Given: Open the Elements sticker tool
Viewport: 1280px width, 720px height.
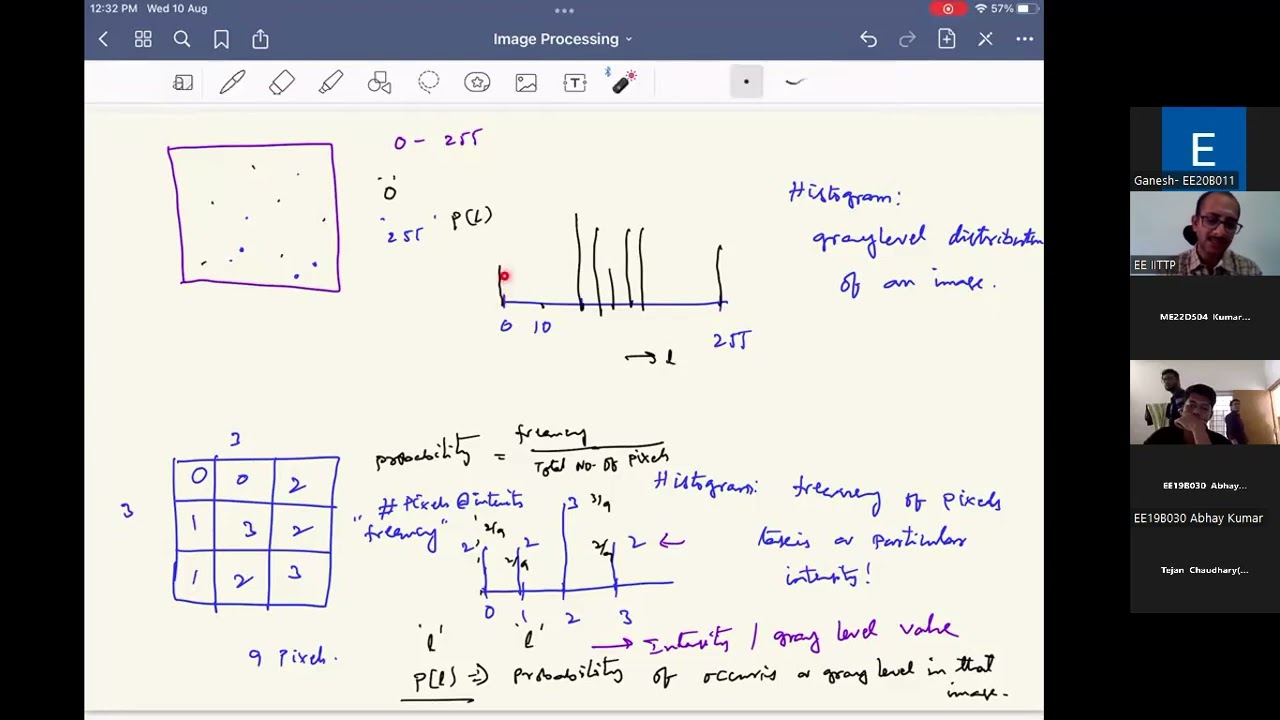Looking at the screenshot, I should click(x=477, y=82).
